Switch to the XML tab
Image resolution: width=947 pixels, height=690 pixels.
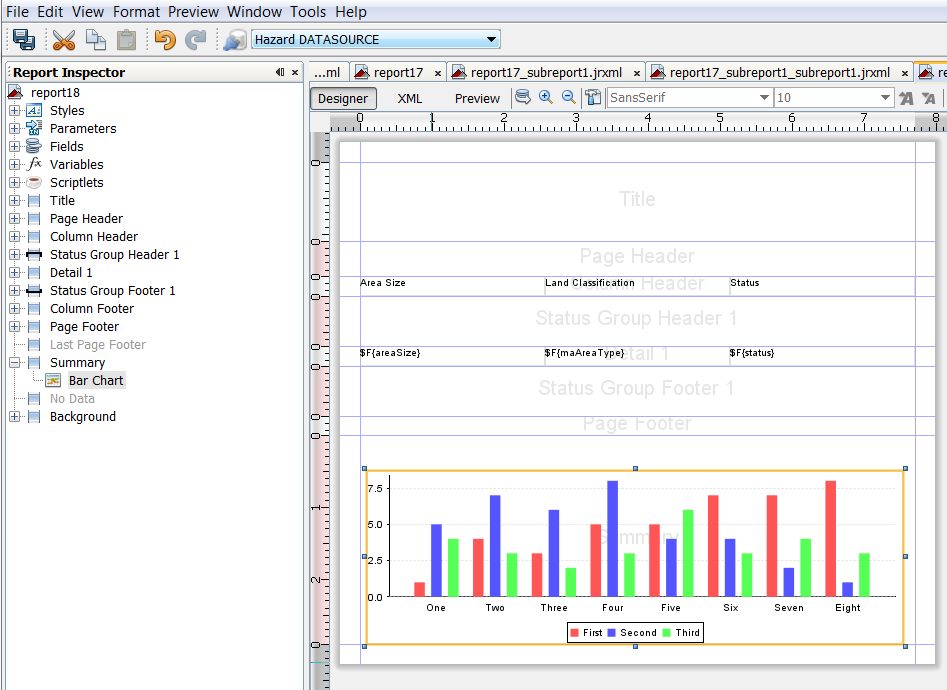click(x=409, y=99)
